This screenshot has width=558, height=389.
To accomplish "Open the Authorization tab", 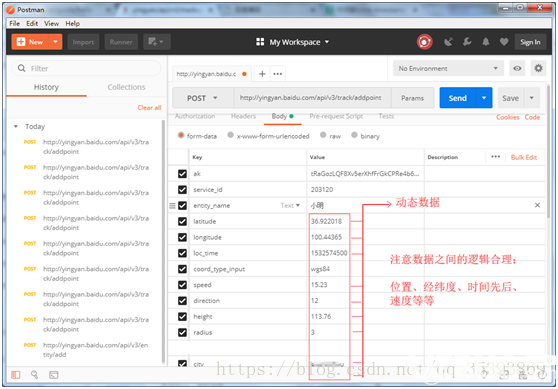I will point(195,116).
